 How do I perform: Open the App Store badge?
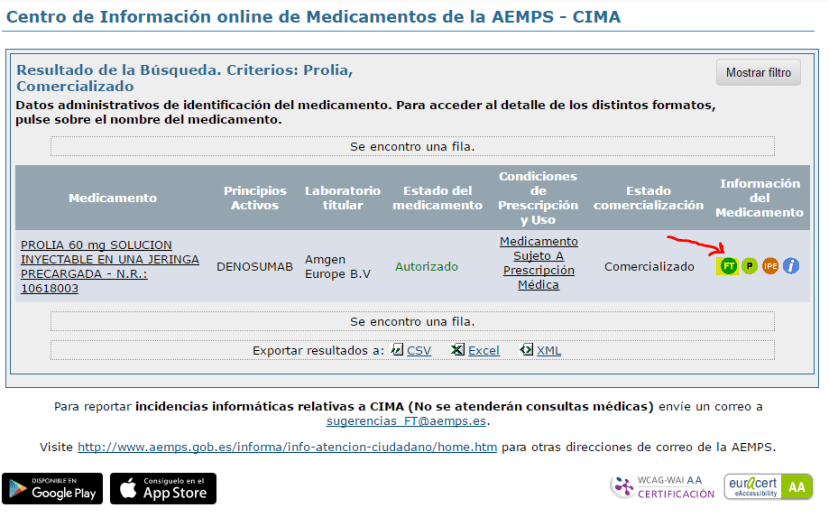(x=163, y=488)
